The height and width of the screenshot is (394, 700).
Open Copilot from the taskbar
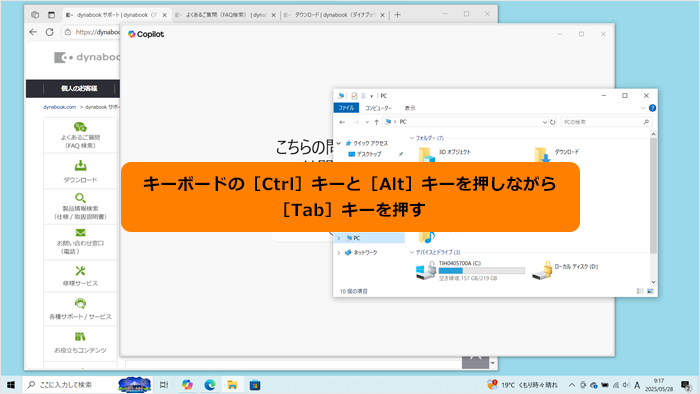(187, 385)
